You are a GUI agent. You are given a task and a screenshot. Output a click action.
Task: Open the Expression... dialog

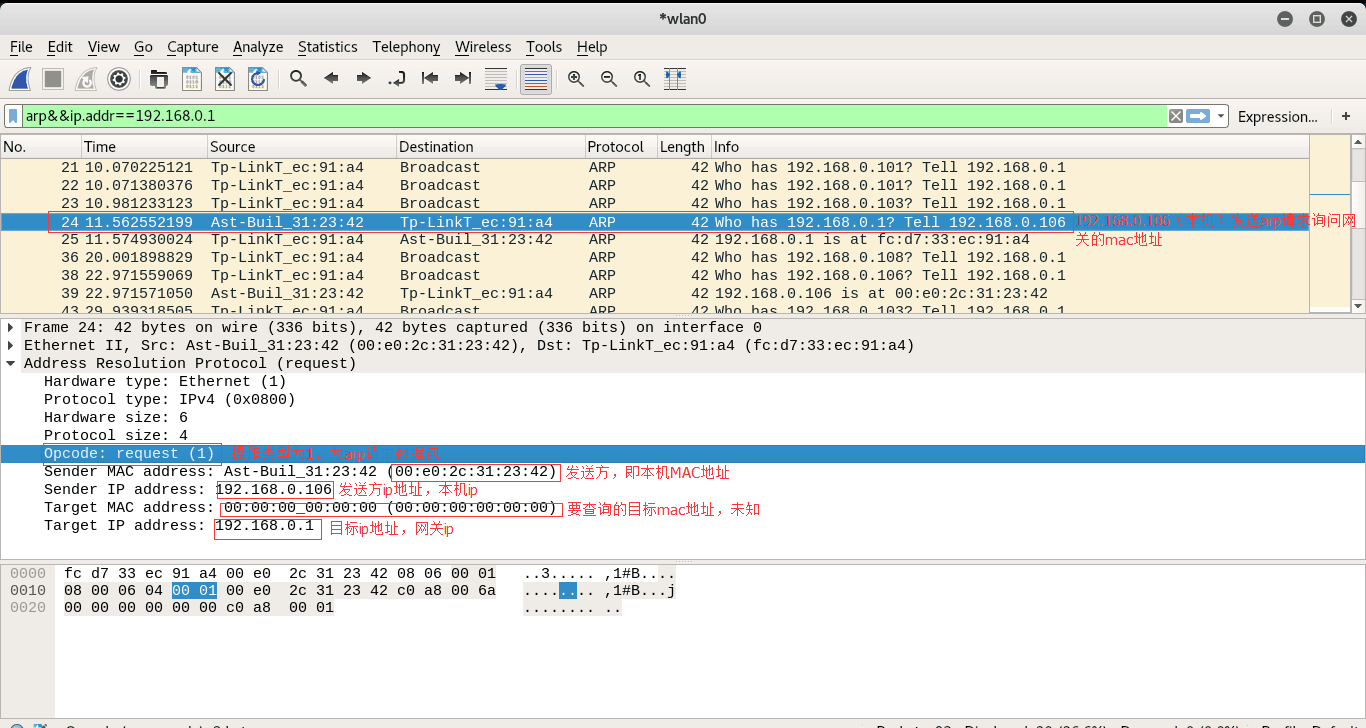(x=1277, y=116)
